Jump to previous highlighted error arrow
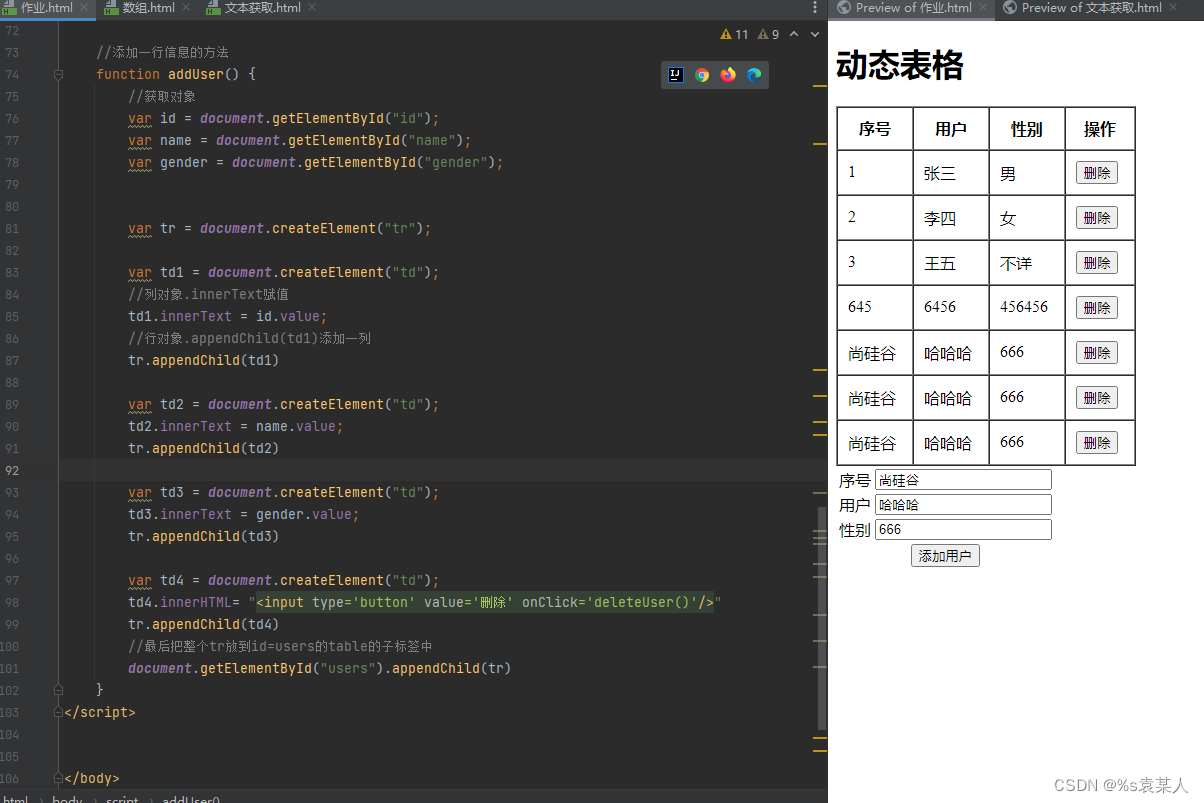 tap(794, 34)
